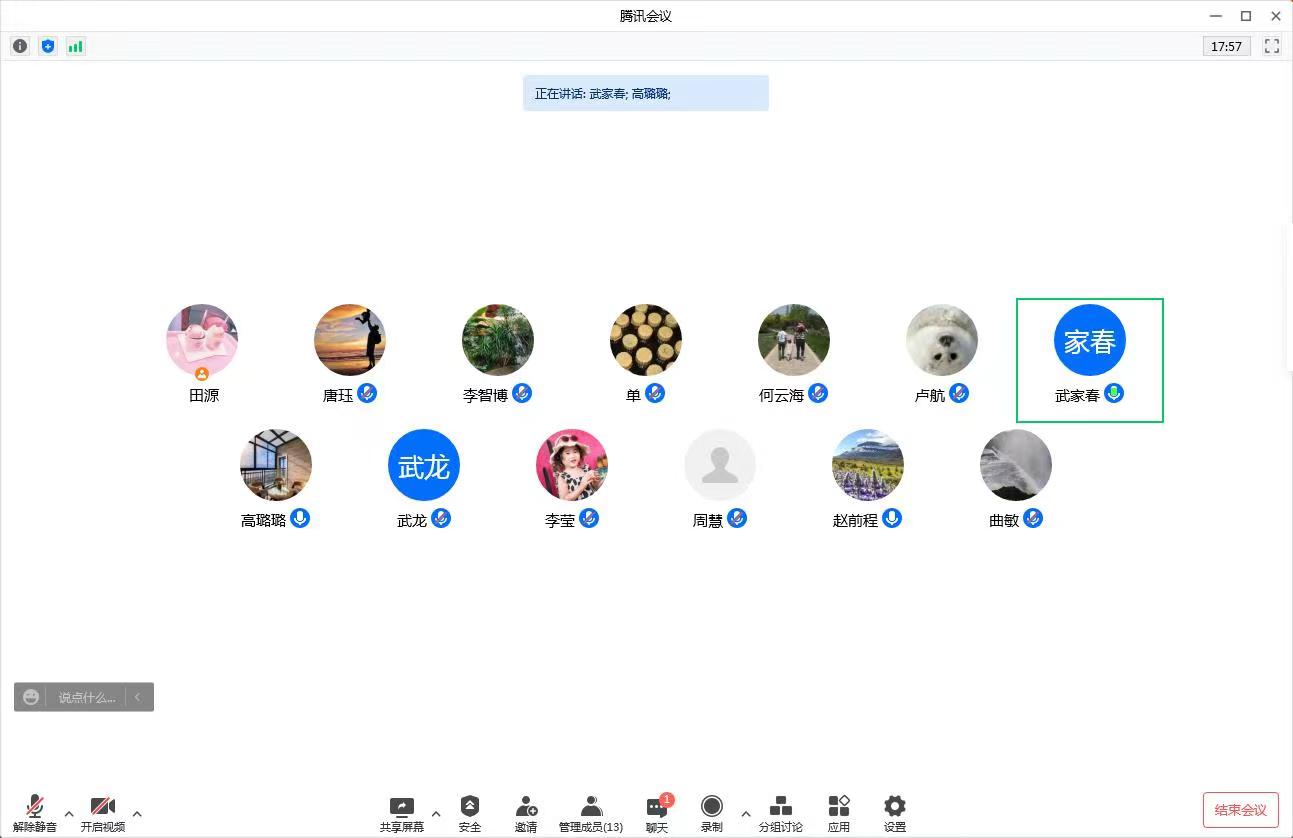Viewport: 1293px width, 838px height.
Task: Expand video options arrow beside 开启视频
Action: (137, 814)
